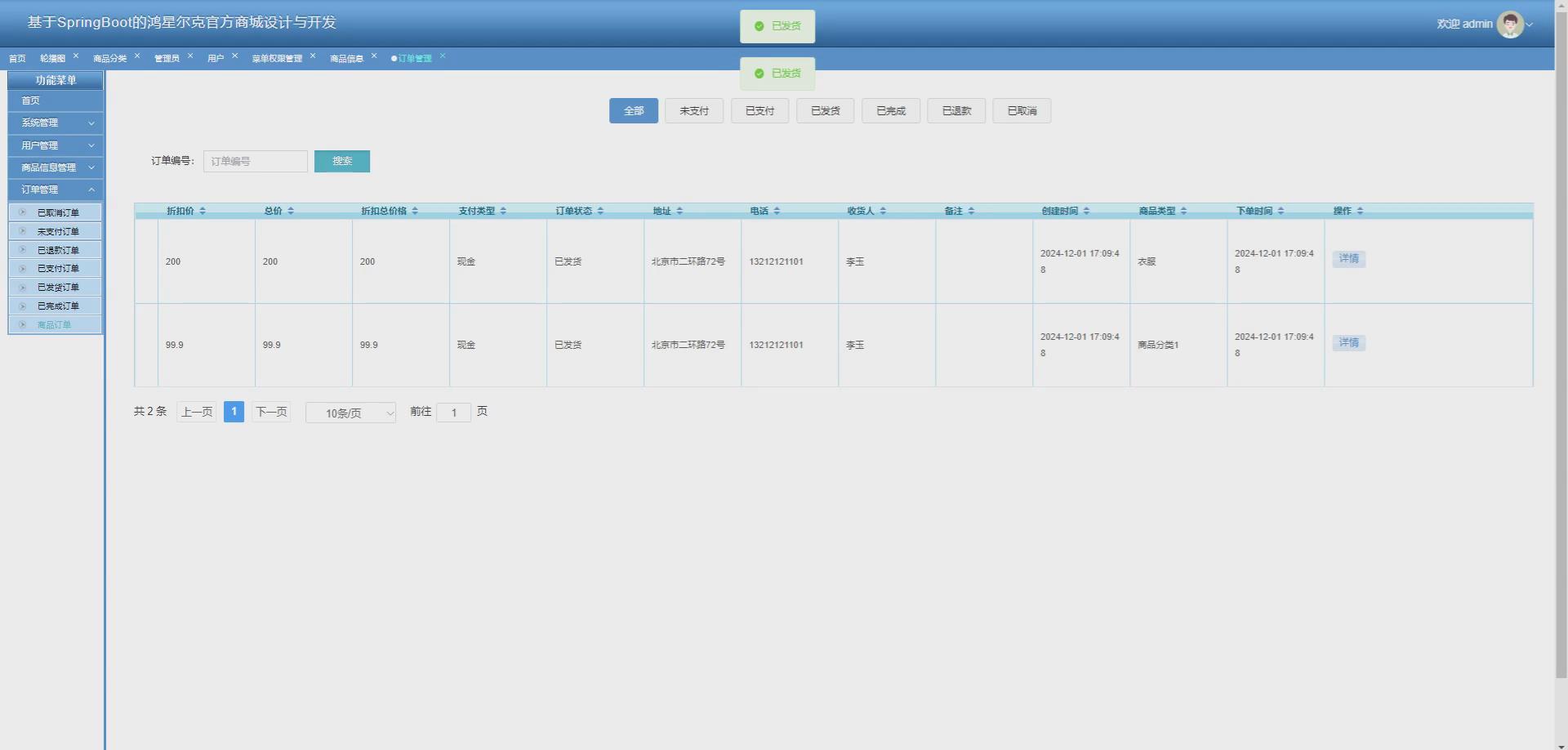1568x750 pixels.
Task: Sort by 支付类型 column arrows
Action: [x=503, y=211]
